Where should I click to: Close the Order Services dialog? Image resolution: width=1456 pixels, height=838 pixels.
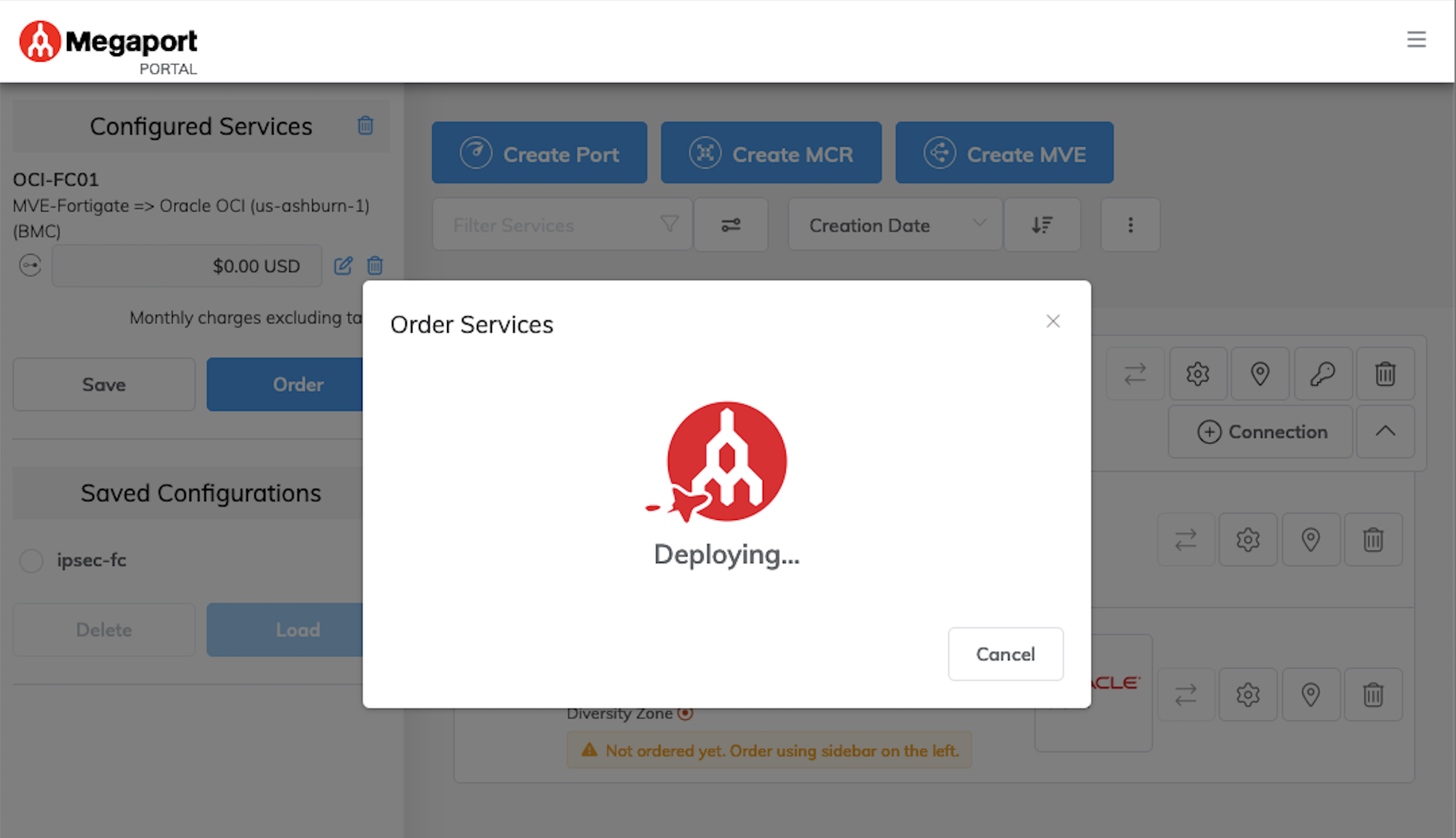1053,322
